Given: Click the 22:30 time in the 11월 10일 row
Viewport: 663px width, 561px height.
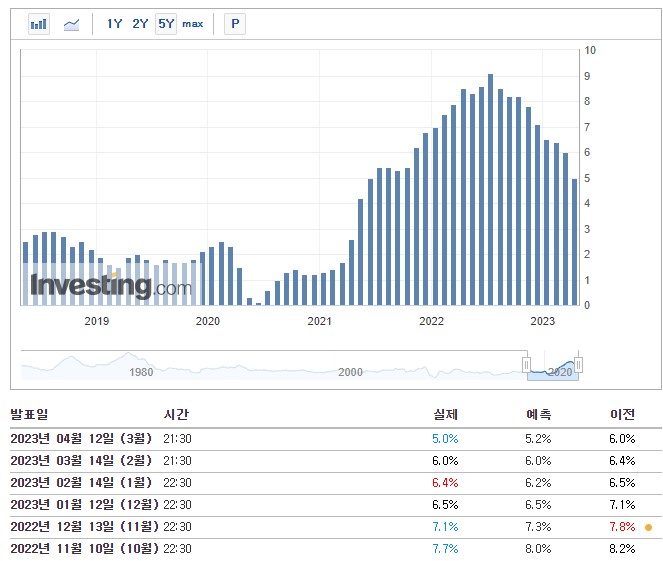Looking at the screenshot, I should click(178, 549).
